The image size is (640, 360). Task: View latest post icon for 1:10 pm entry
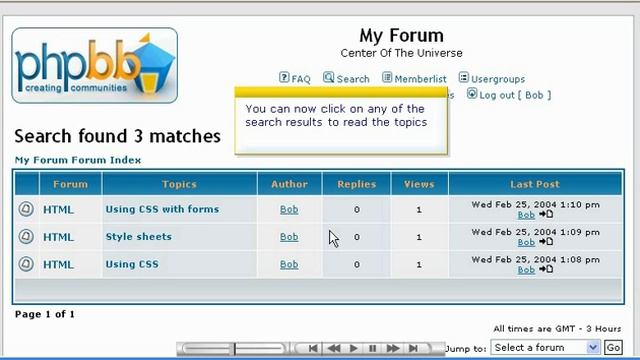[546, 214]
